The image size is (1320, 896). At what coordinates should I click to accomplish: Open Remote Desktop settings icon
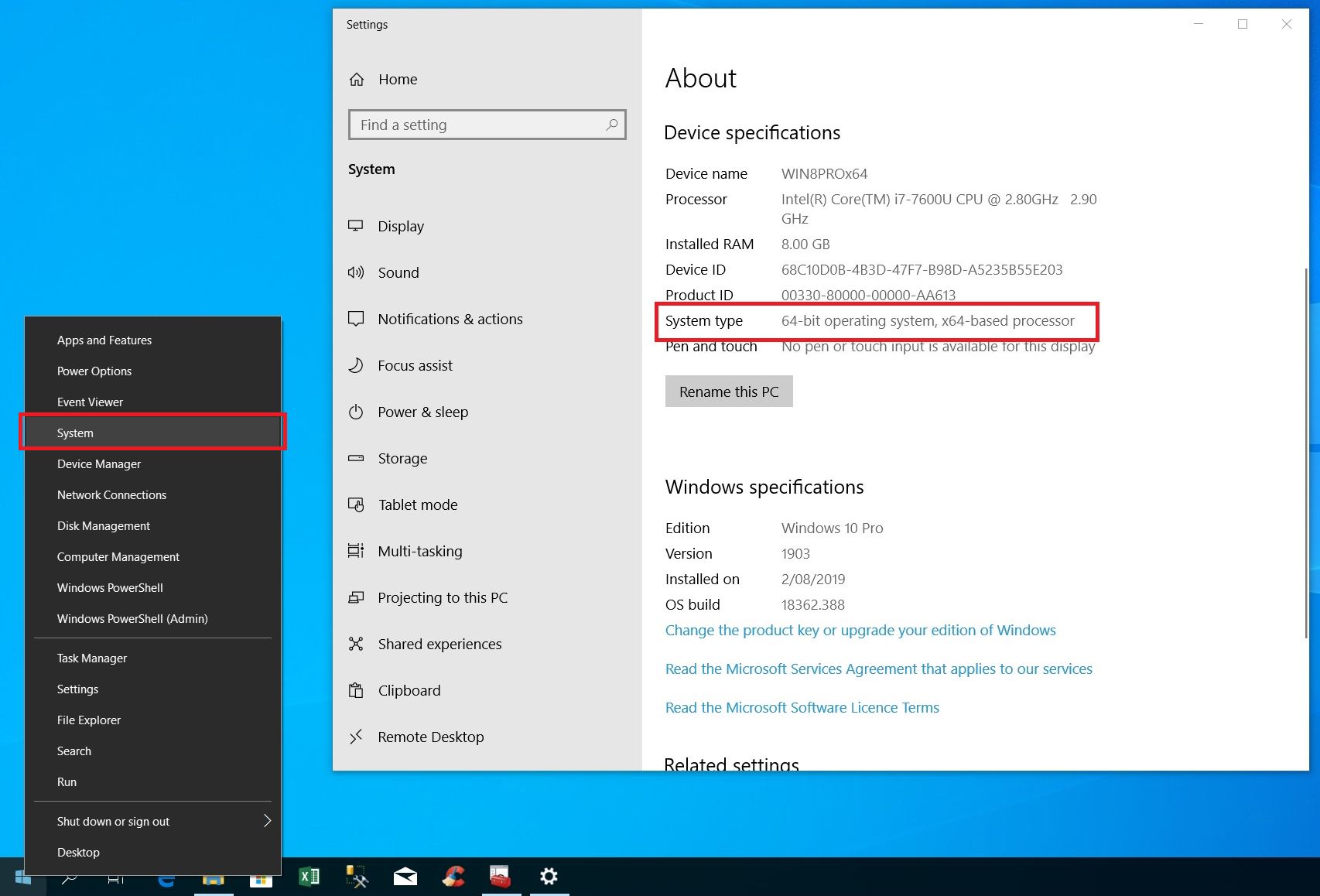(x=356, y=737)
